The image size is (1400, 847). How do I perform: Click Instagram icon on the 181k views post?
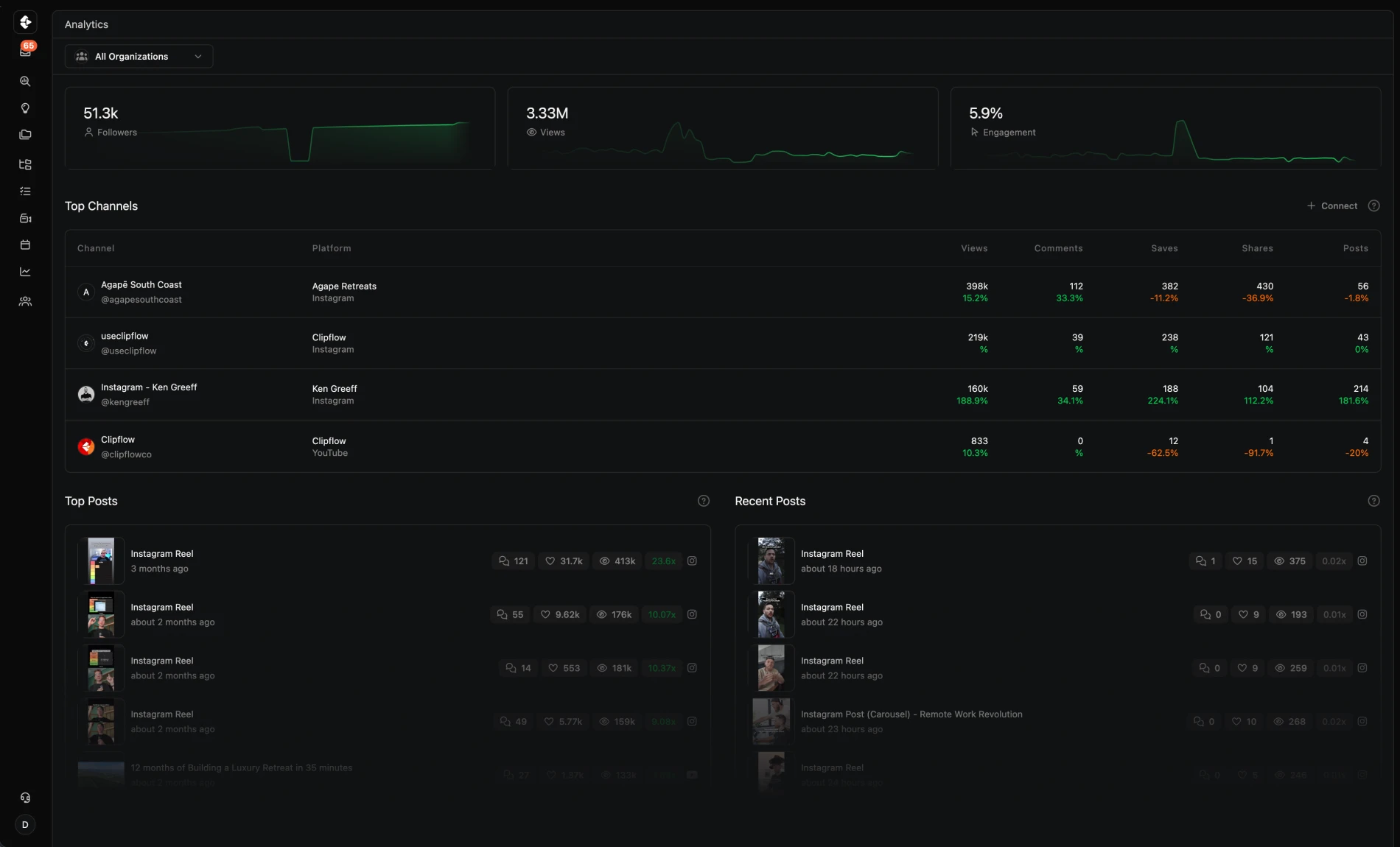tap(692, 668)
